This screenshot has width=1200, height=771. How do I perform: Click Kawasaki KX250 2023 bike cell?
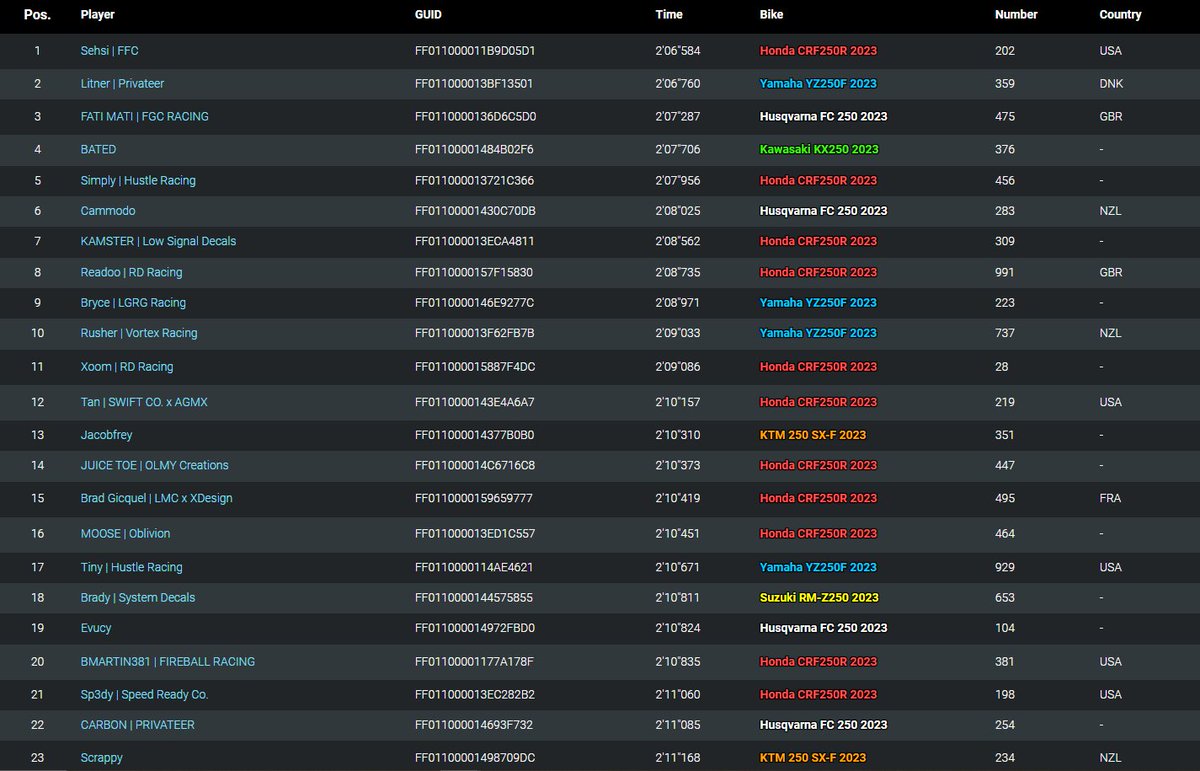pos(819,149)
